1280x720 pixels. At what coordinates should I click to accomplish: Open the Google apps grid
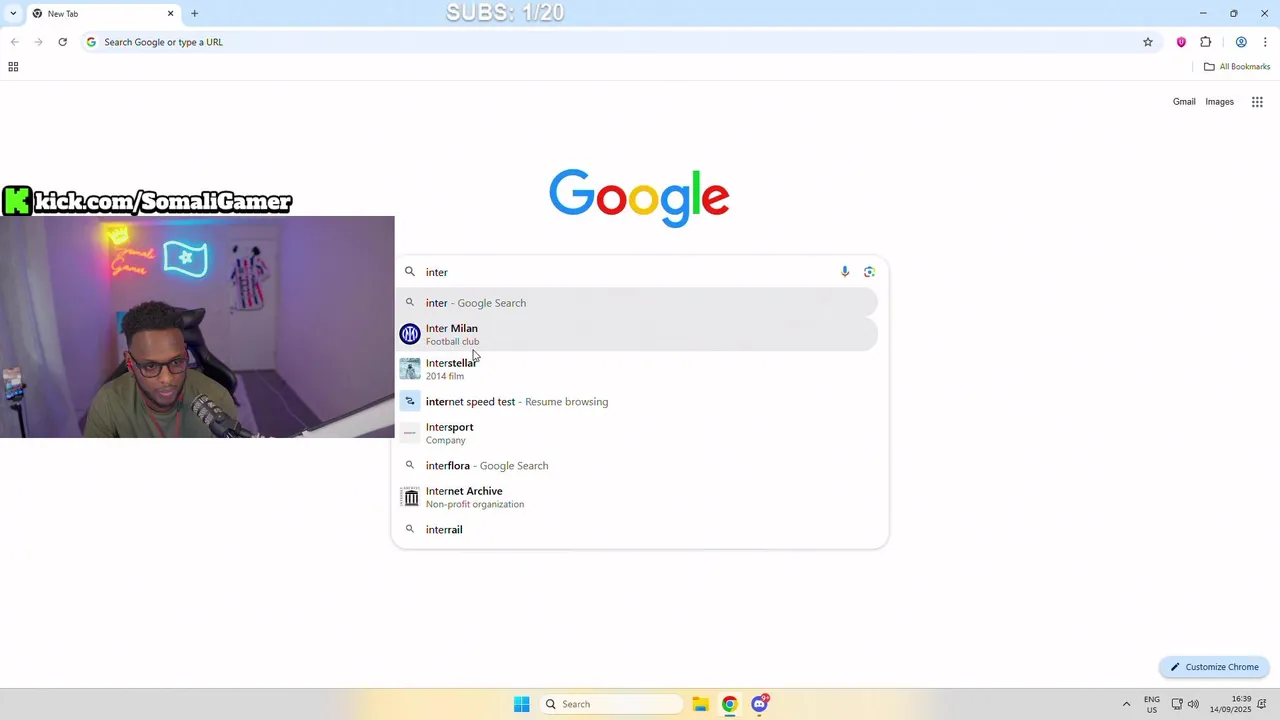[x=1257, y=102]
